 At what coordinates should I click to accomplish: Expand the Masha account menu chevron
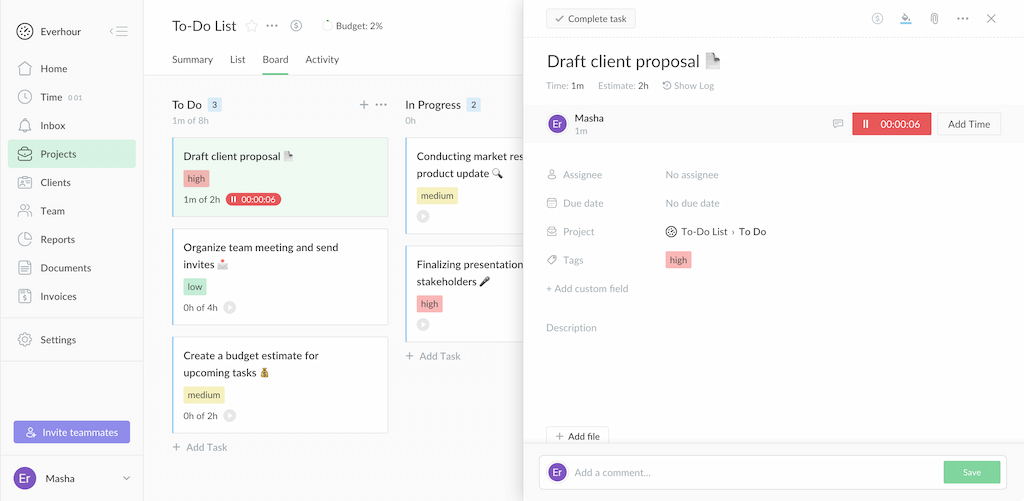(x=127, y=478)
